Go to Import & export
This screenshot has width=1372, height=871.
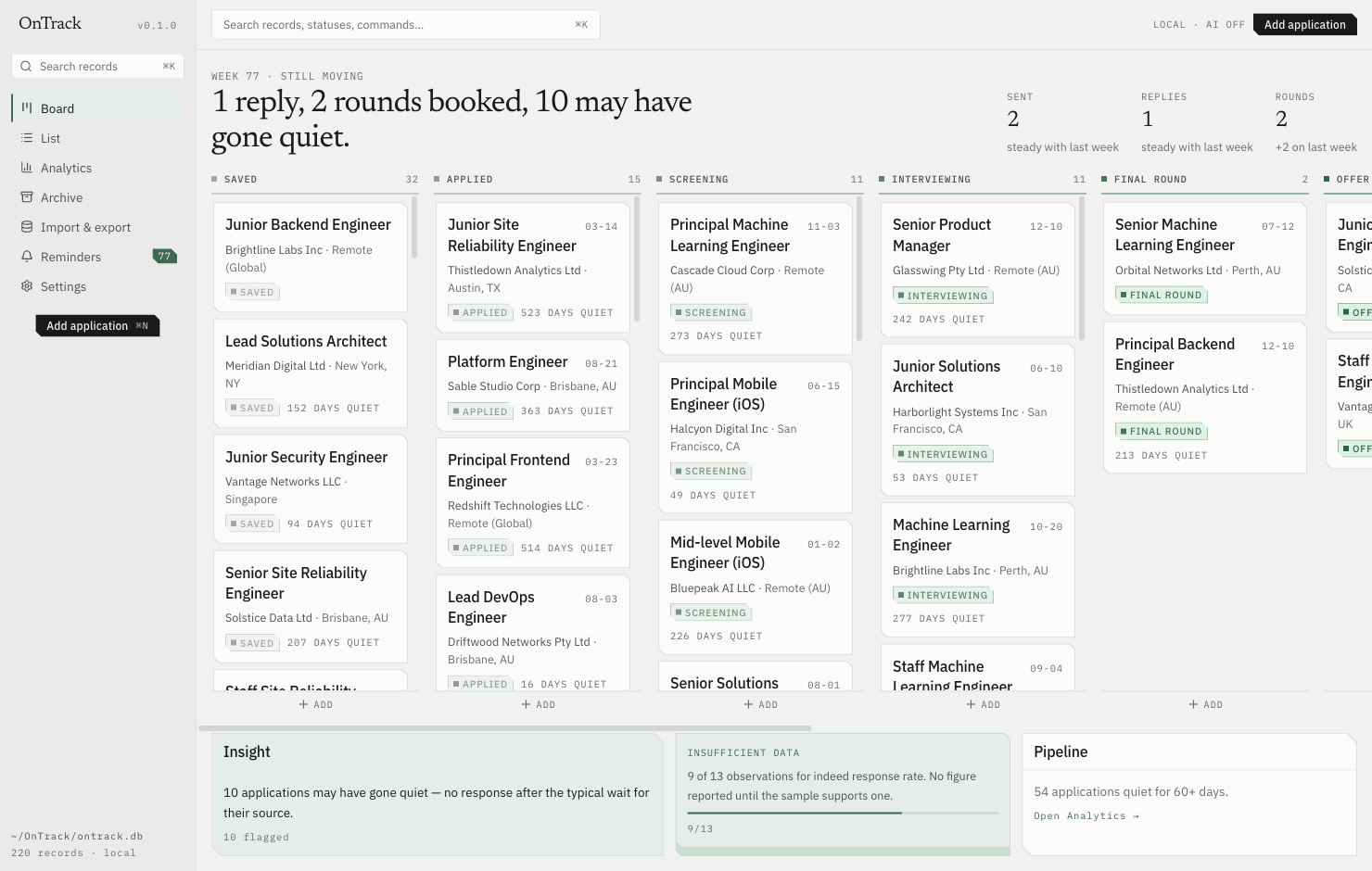point(97,227)
